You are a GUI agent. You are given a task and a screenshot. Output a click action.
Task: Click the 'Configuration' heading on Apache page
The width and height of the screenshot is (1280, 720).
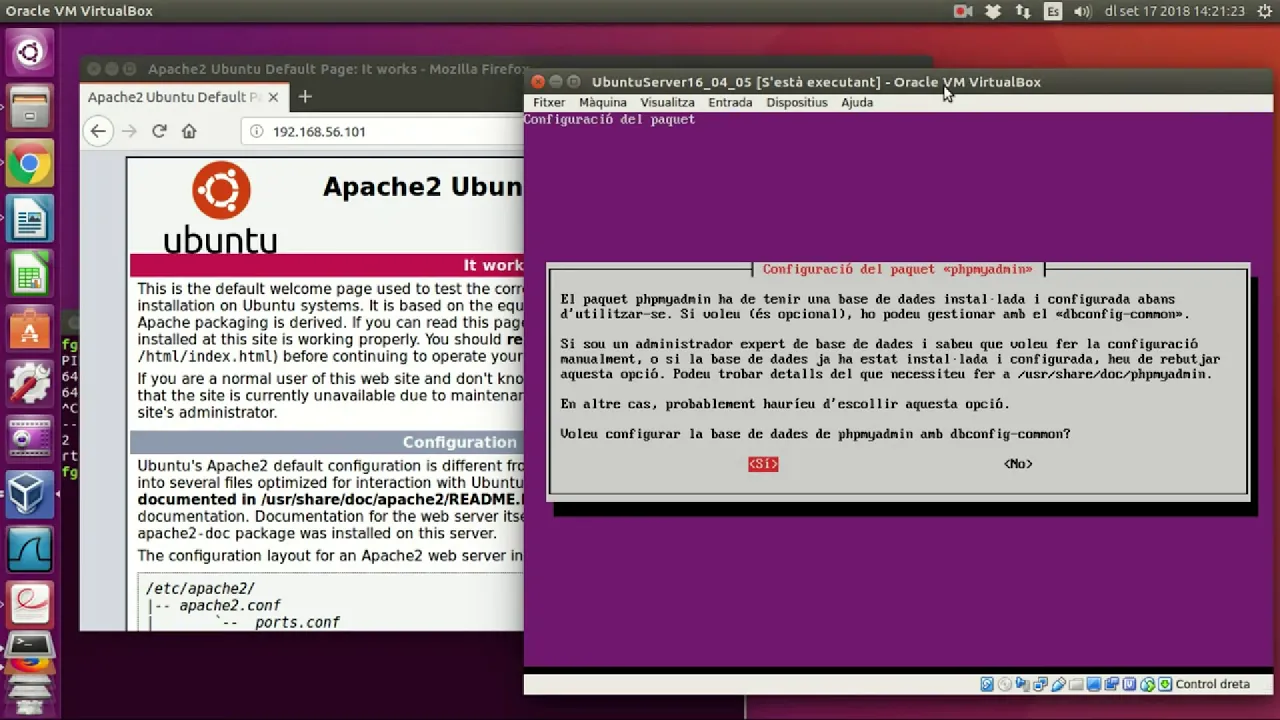[x=459, y=442]
